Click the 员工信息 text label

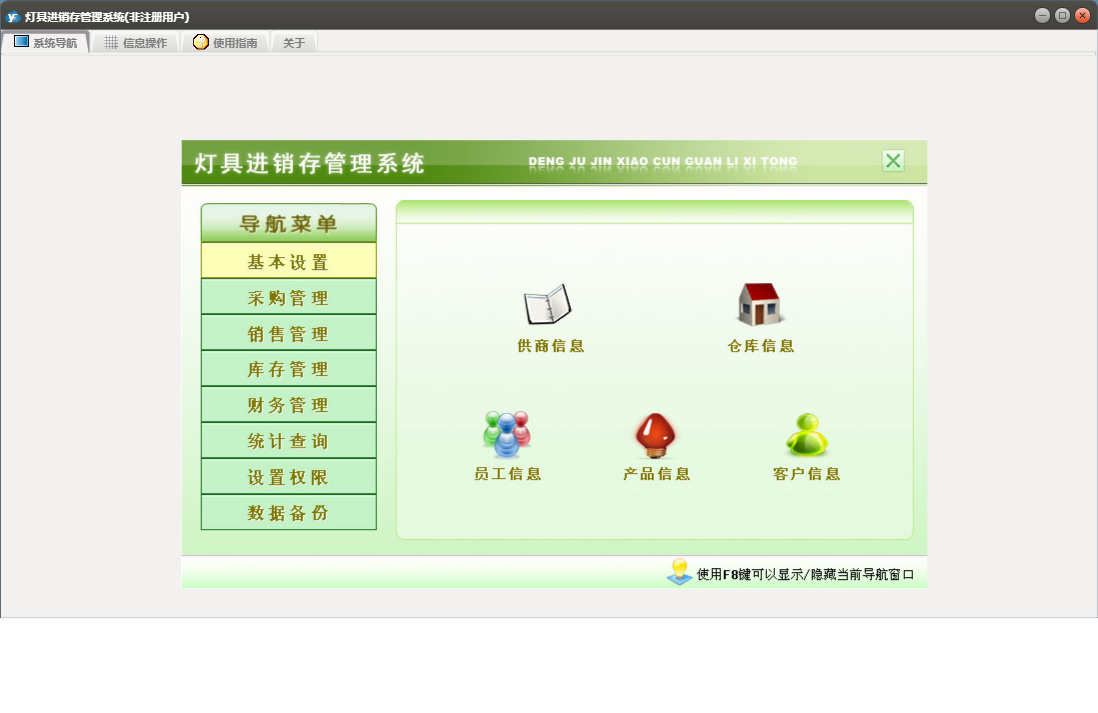point(508,474)
